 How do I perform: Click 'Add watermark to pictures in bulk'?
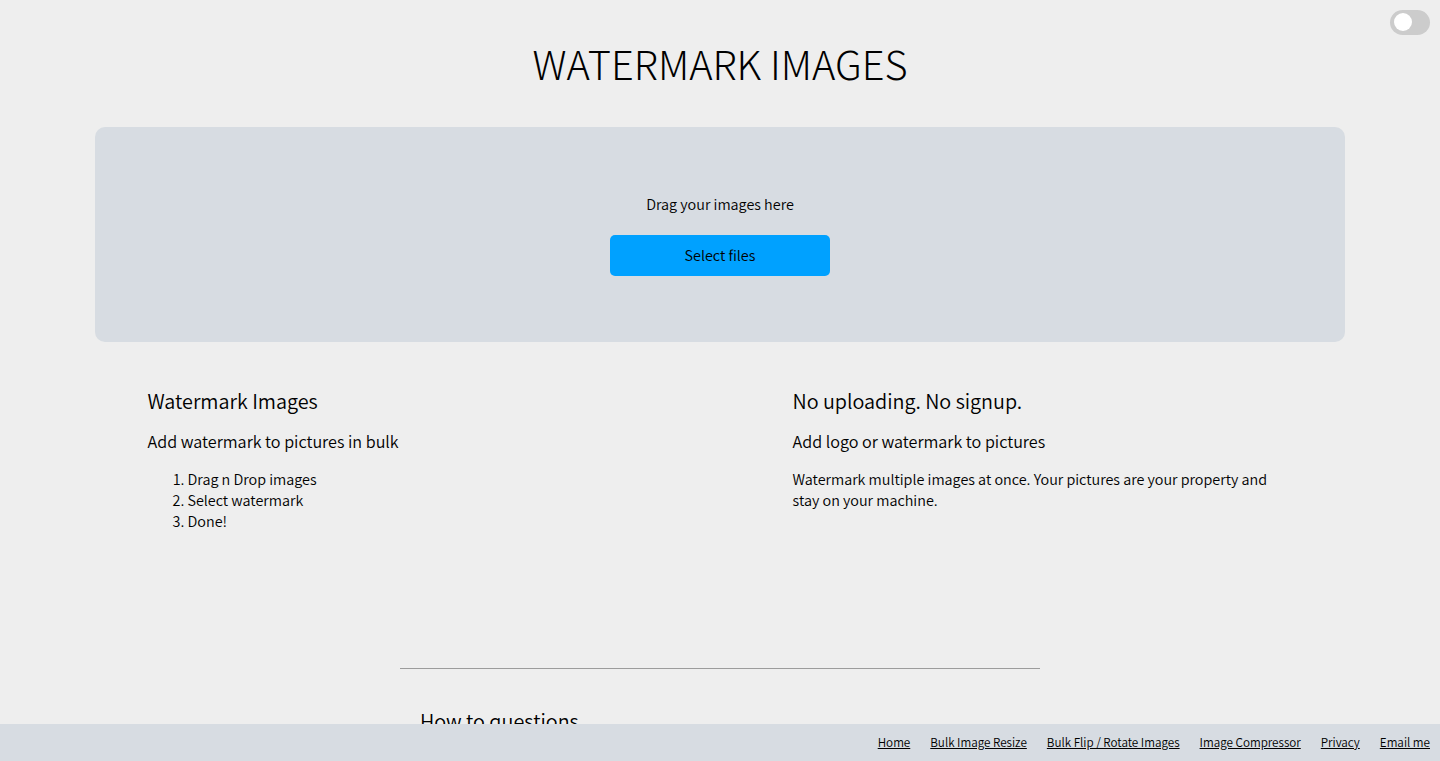[x=273, y=442]
